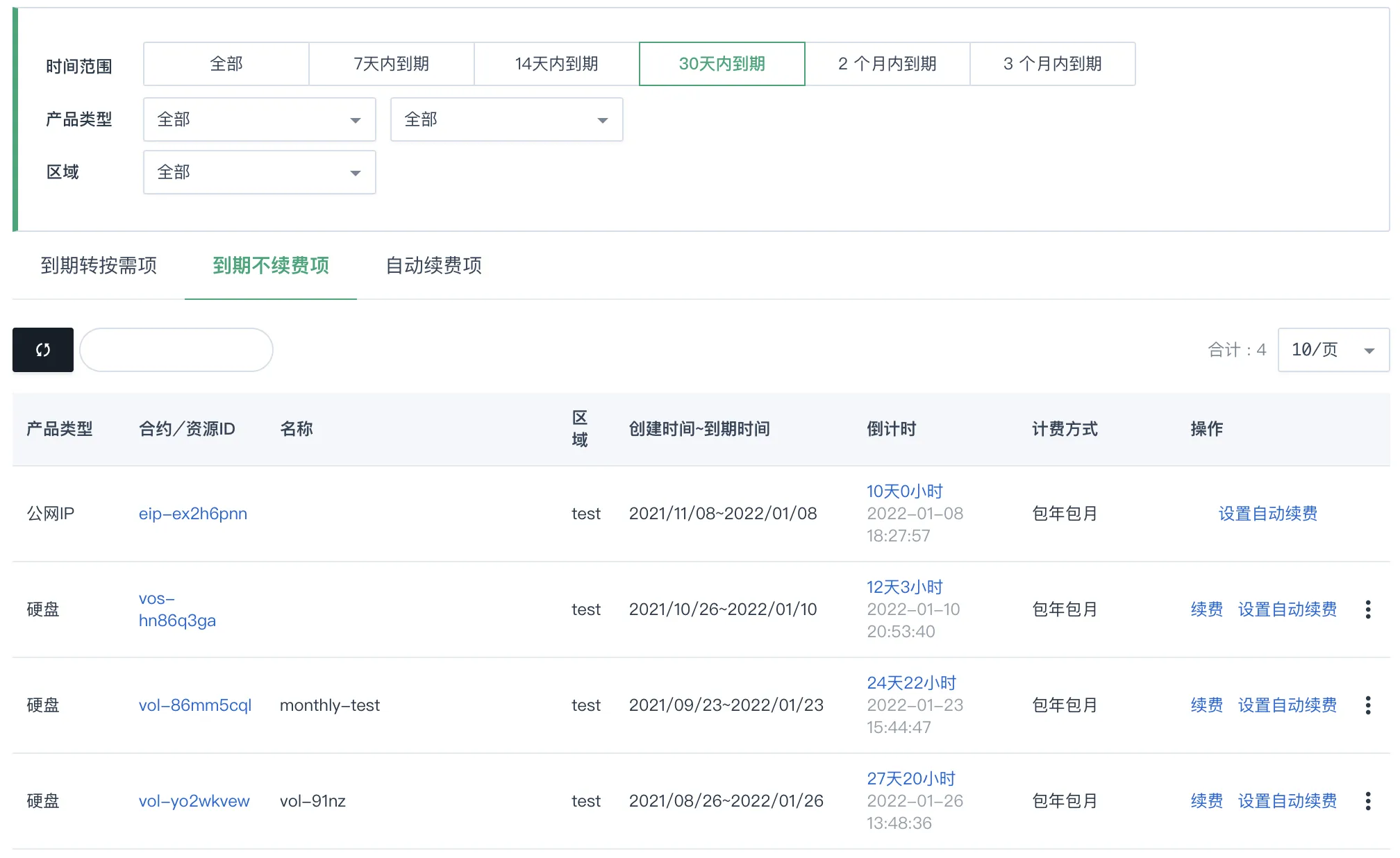
Task: Expand the second 产品类型 dropdown
Action: coord(506,119)
